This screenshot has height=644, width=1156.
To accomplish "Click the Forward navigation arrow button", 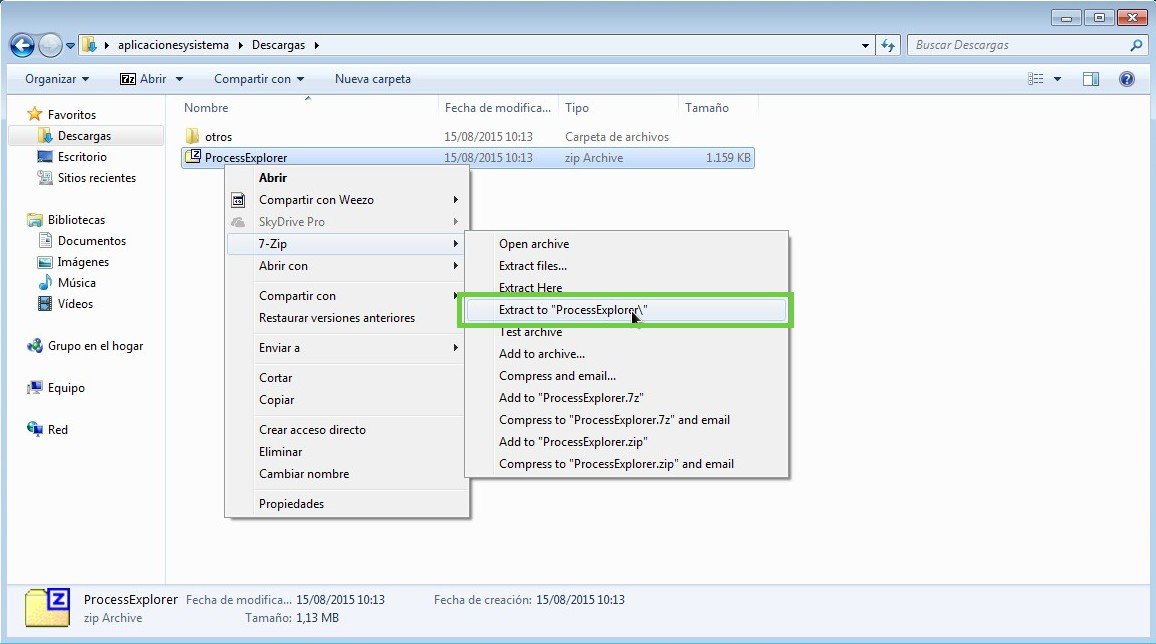I will [50, 46].
